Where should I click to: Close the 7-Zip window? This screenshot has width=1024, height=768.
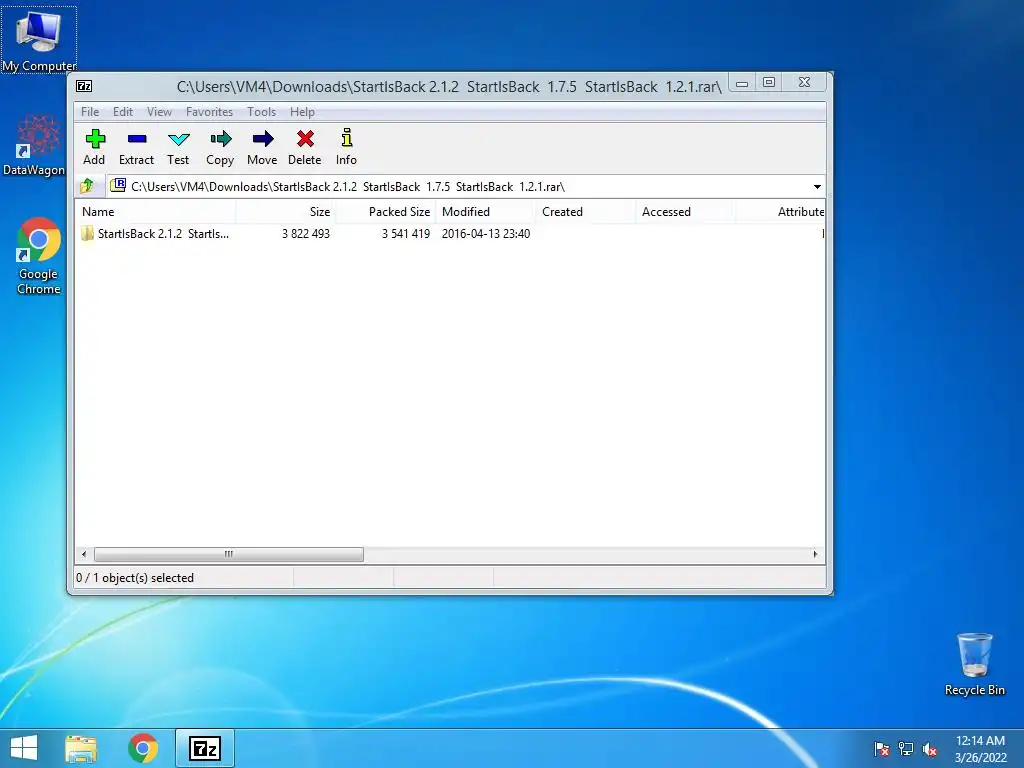pyautogui.click(x=805, y=82)
